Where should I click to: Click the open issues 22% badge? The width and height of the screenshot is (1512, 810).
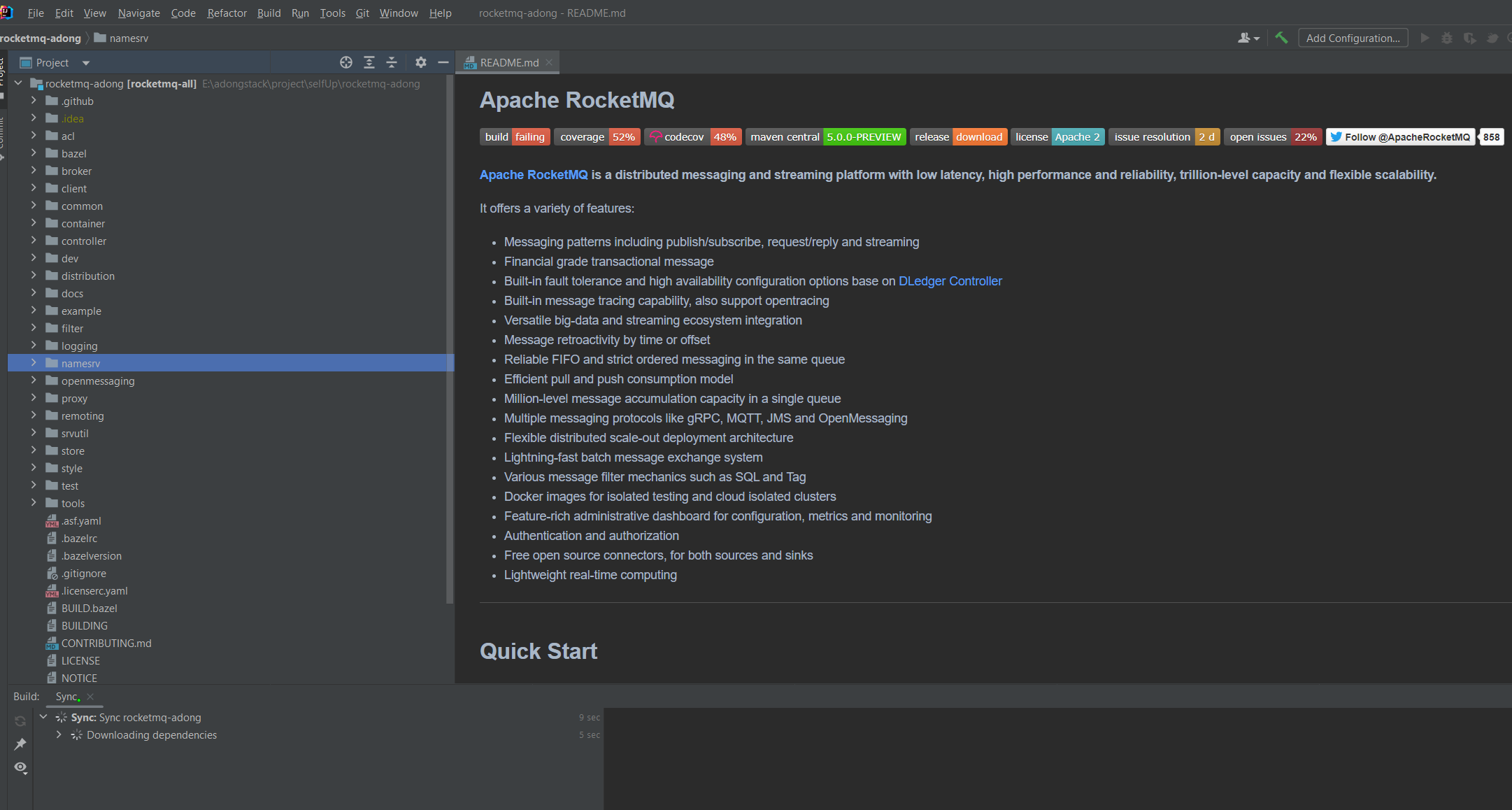coord(1273,137)
